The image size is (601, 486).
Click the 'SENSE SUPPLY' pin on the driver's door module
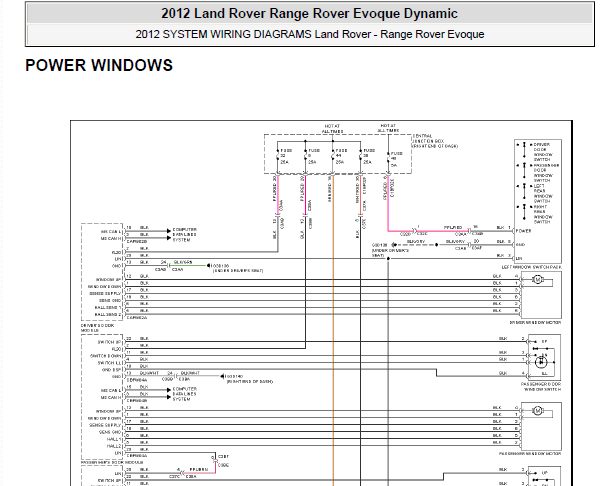pyautogui.click(x=105, y=294)
